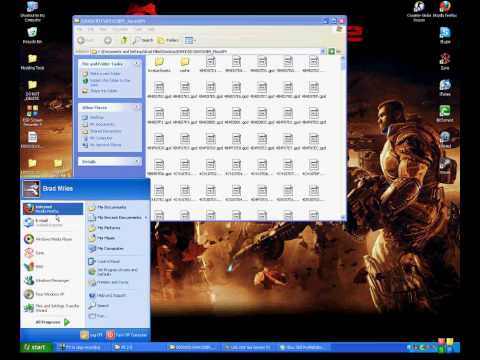
Task: Collapse the Other Places panel
Action: coord(136,107)
